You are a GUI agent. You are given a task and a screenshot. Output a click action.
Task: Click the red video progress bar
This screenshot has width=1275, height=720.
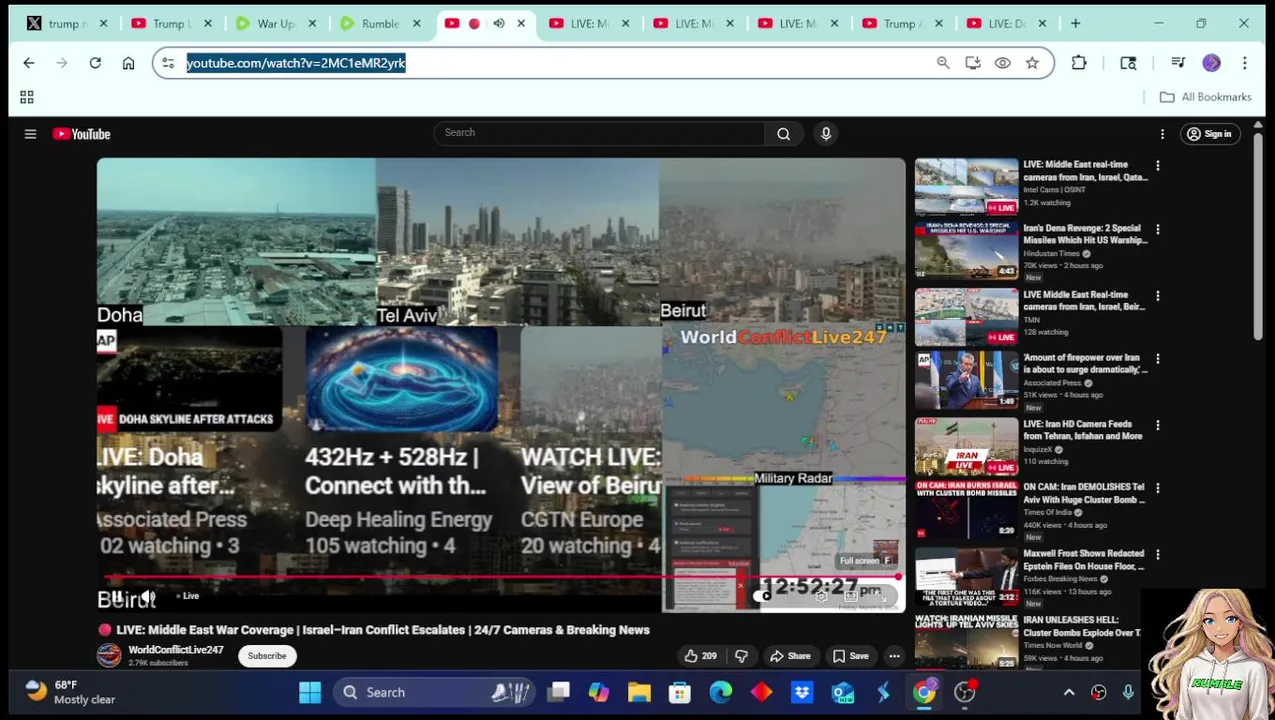click(x=500, y=578)
